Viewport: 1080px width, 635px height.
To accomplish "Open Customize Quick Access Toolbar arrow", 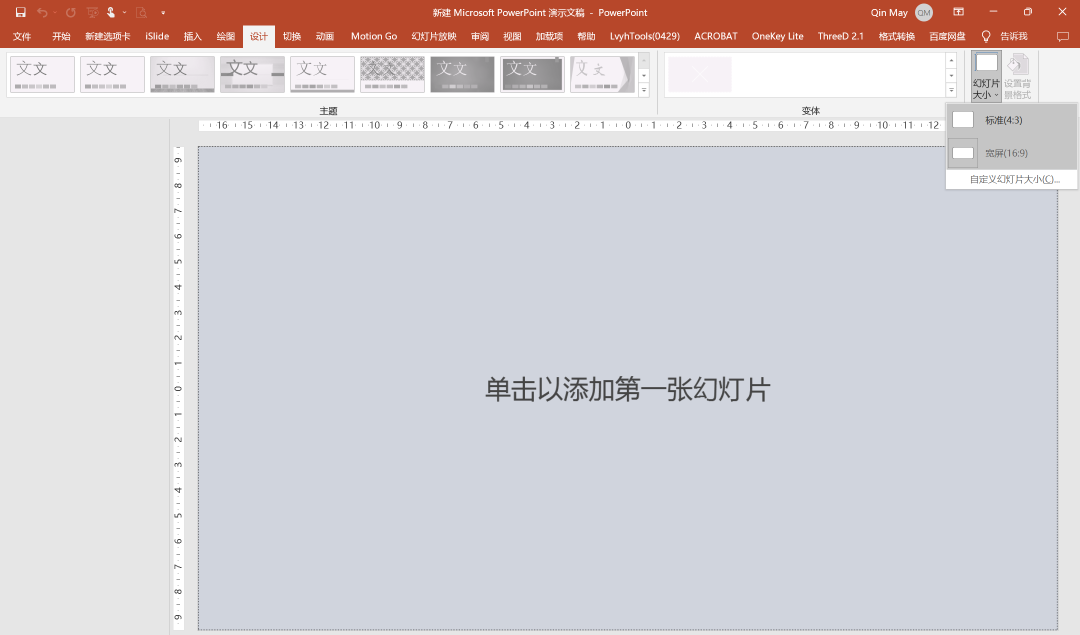I will (x=163, y=12).
